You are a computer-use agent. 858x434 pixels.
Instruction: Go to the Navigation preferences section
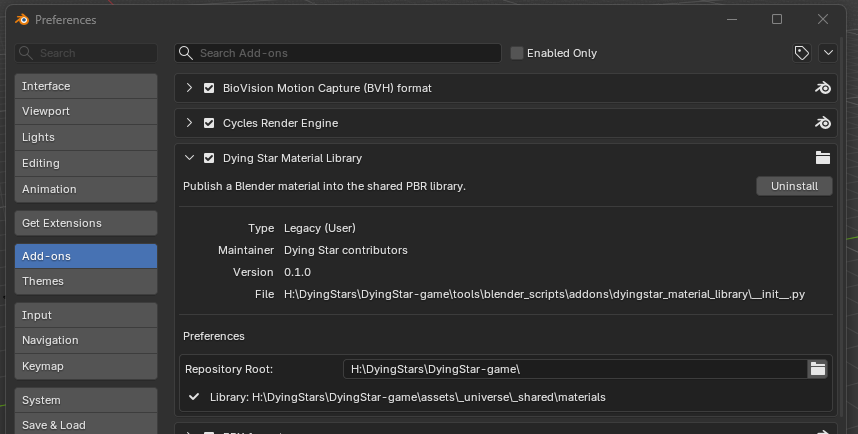(86, 340)
